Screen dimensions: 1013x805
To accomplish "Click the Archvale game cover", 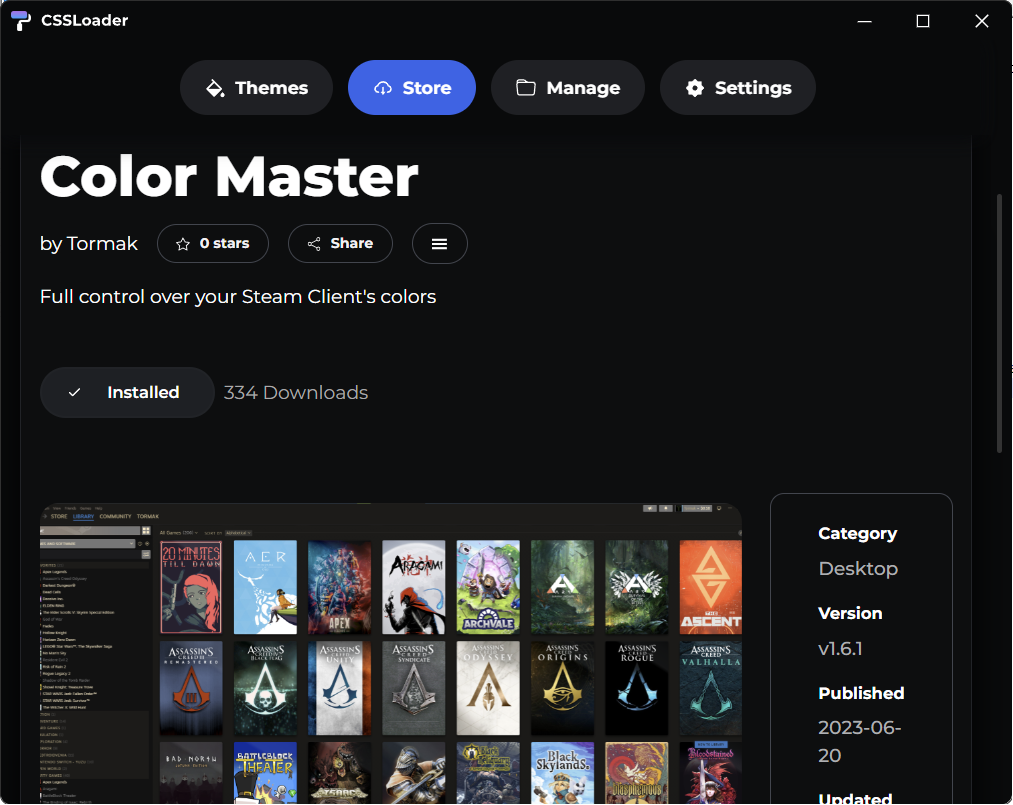I will pyautogui.click(x=488, y=587).
